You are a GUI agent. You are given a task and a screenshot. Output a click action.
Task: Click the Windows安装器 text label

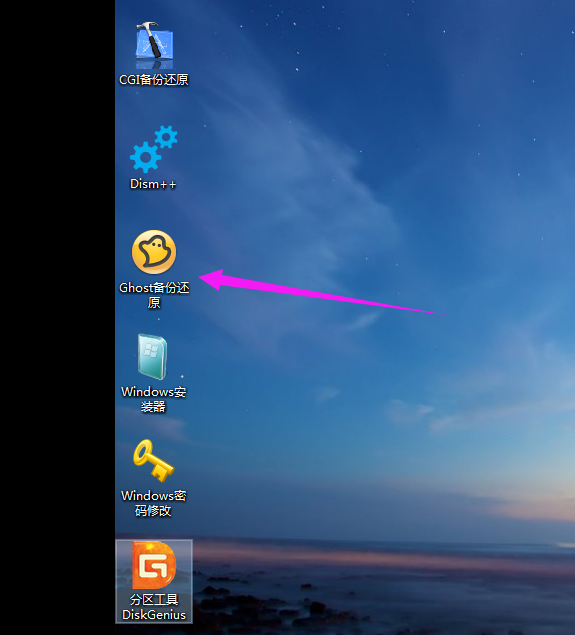pyautogui.click(x=153, y=399)
